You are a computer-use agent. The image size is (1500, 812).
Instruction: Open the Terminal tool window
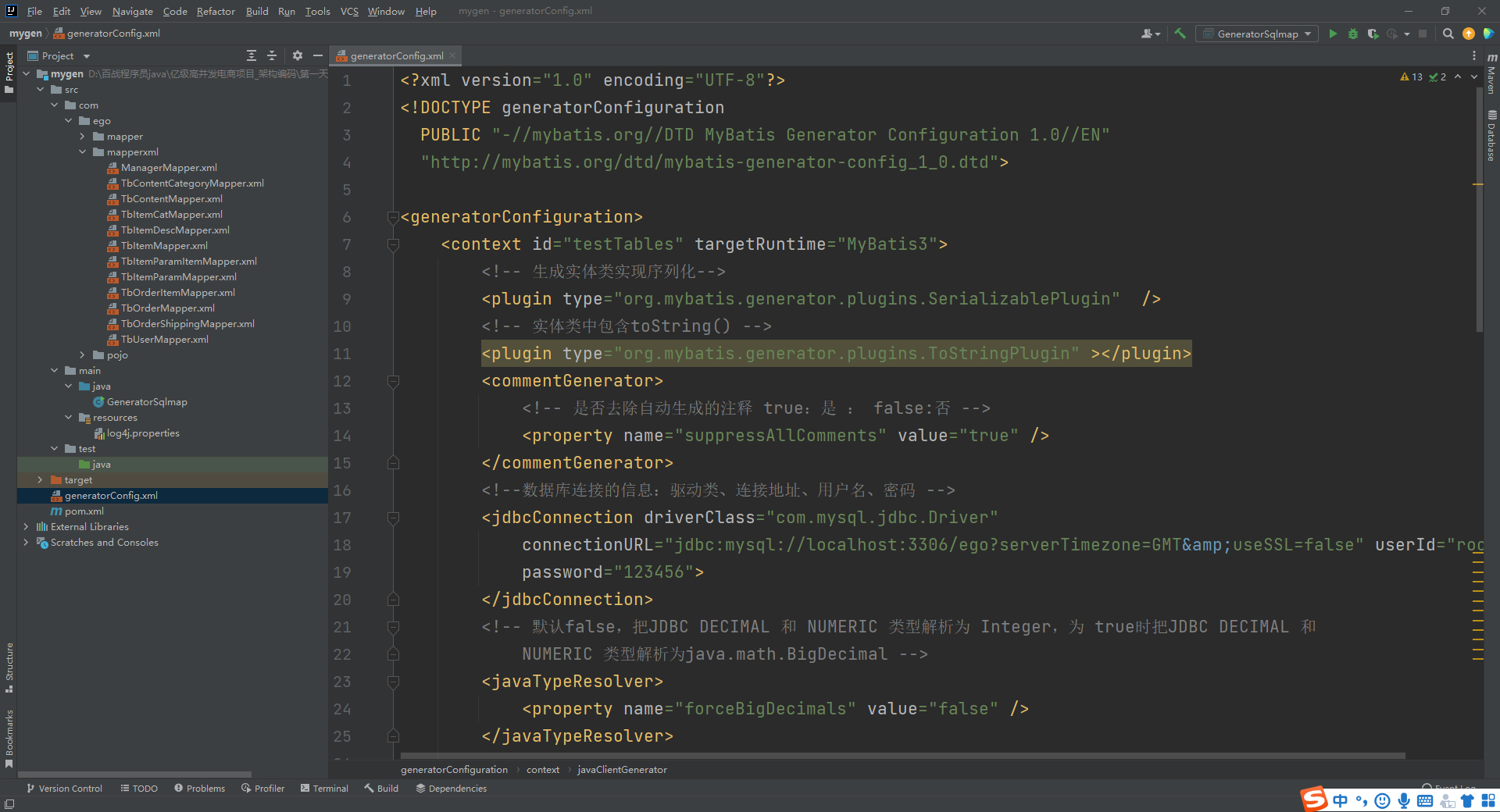324,789
